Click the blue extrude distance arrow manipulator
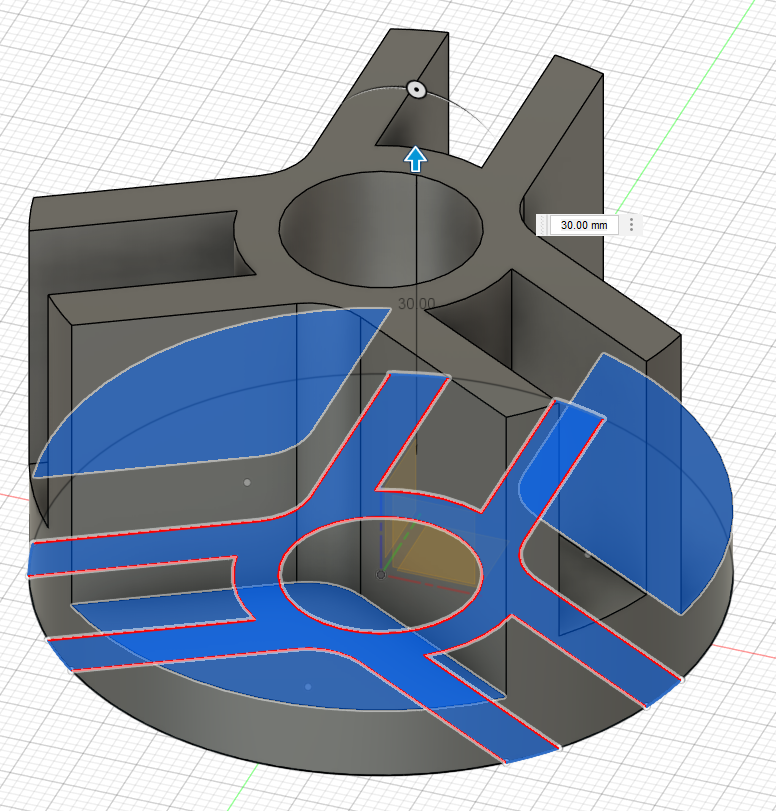Image resolution: width=776 pixels, height=811 pixels. [415, 159]
